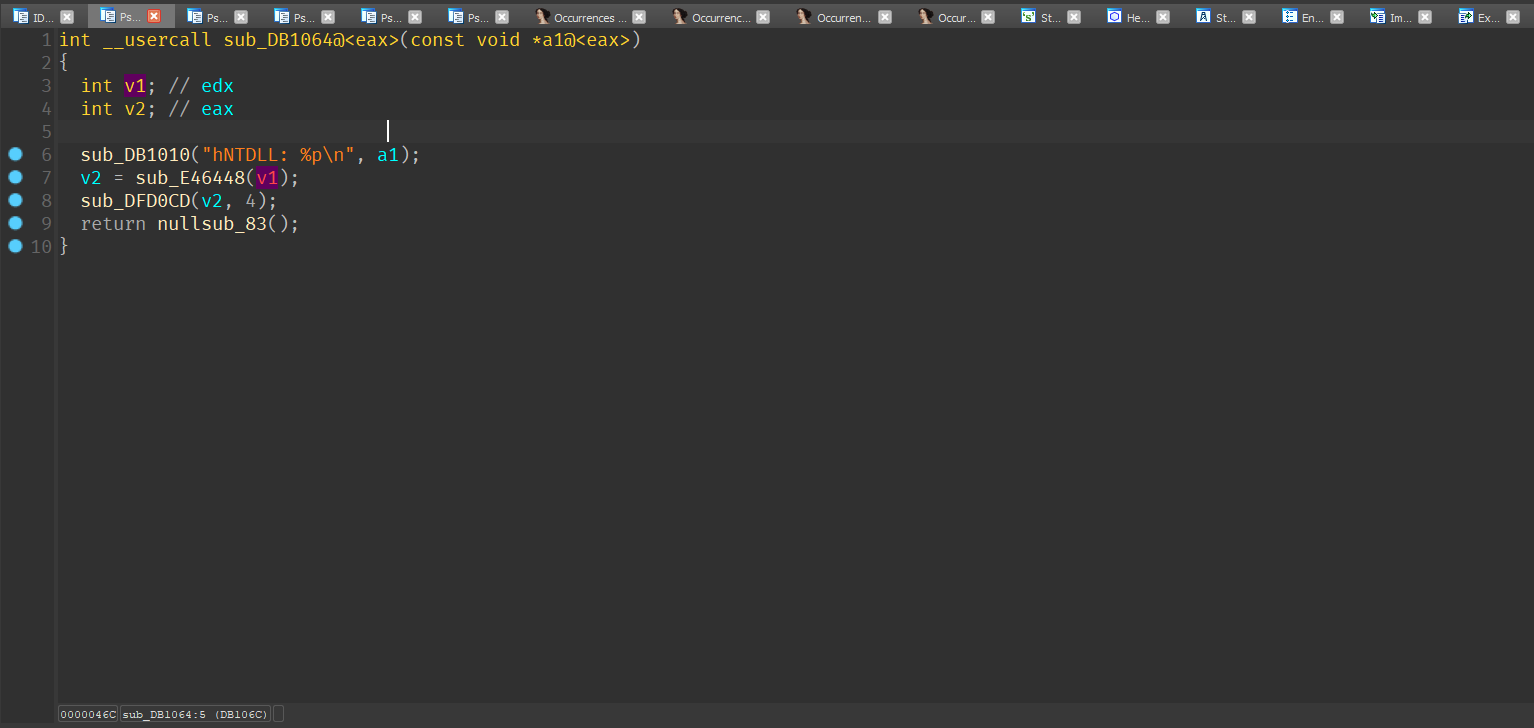Click the Imports tab icon

click(x=1378, y=17)
